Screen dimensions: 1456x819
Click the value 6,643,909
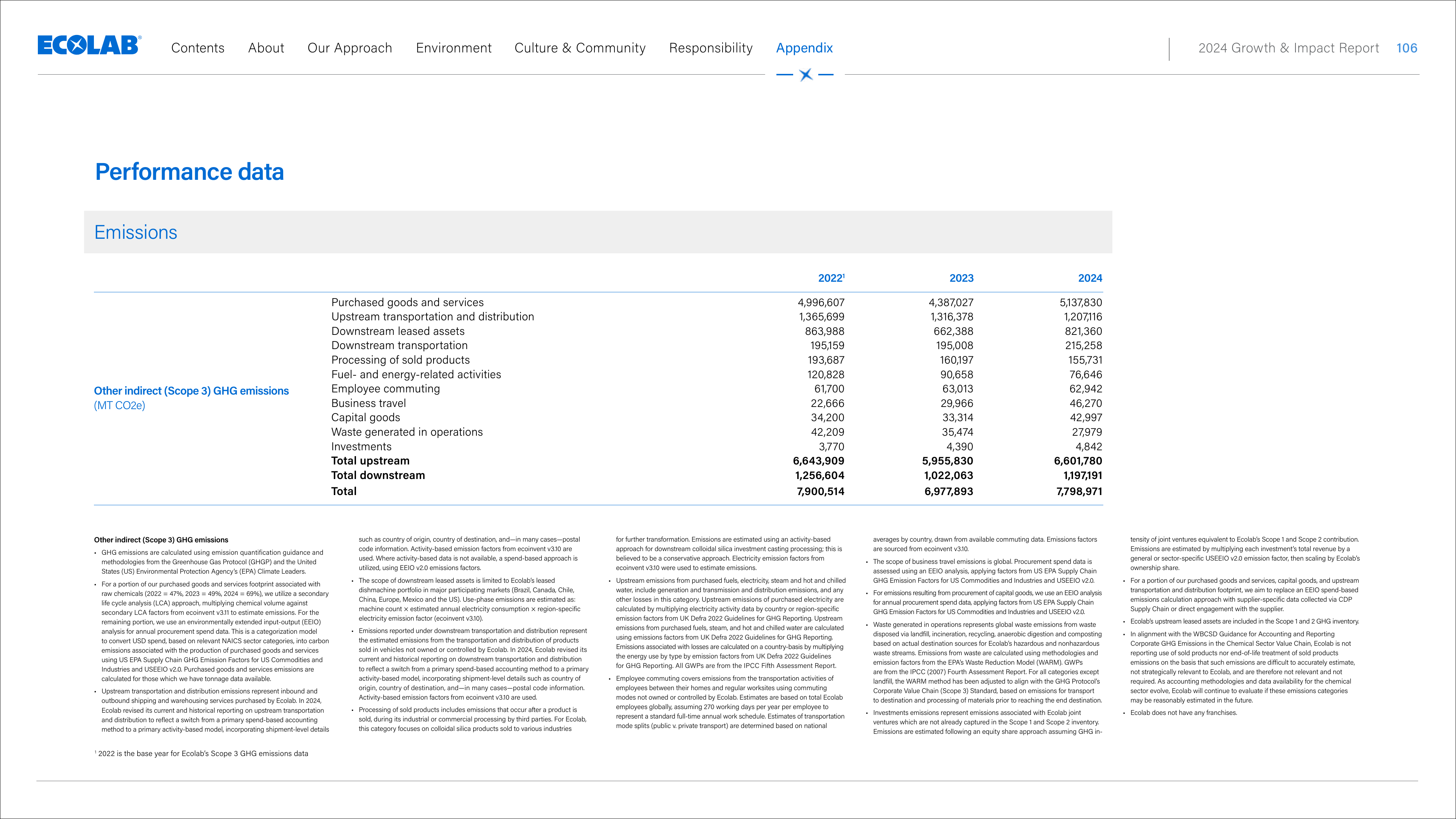coord(818,461)
